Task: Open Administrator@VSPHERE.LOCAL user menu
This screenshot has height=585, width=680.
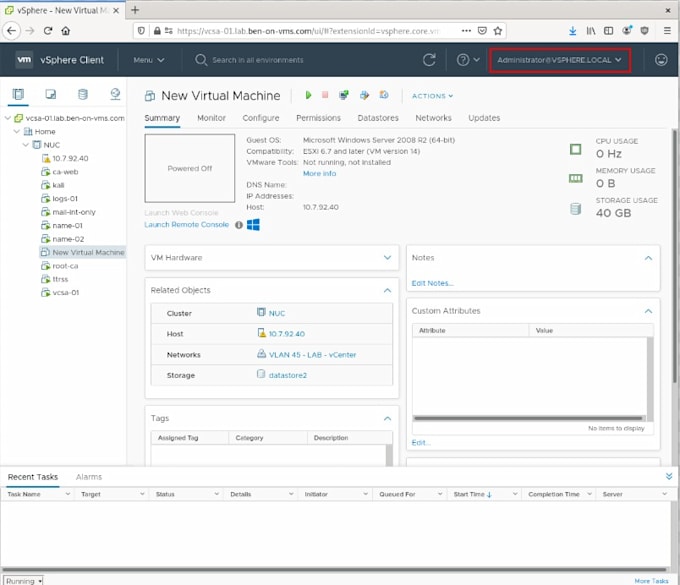Action: tap(559, 60)
